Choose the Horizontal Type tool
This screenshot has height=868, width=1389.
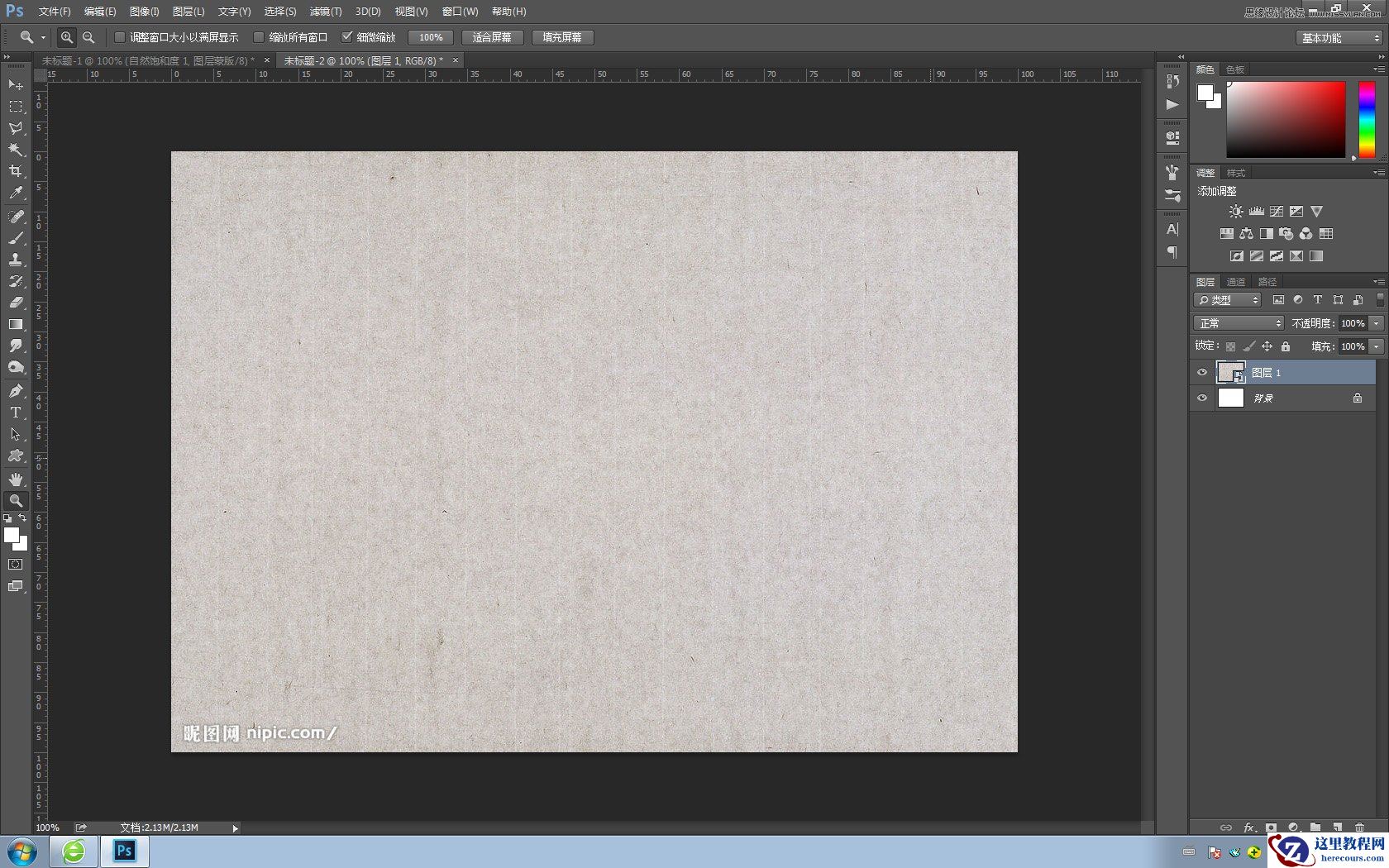pos(16,413)
